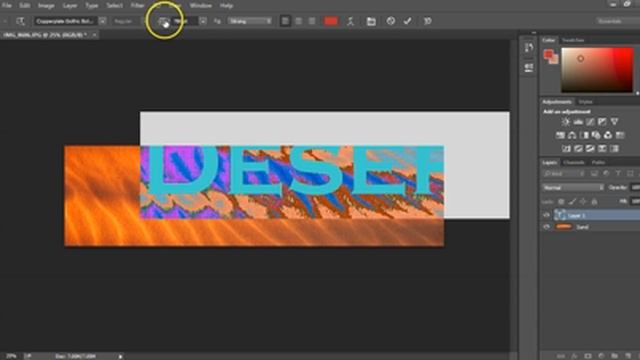Add a Threshold adjustment
Screen dimensions: 640x360
point(590,149)
